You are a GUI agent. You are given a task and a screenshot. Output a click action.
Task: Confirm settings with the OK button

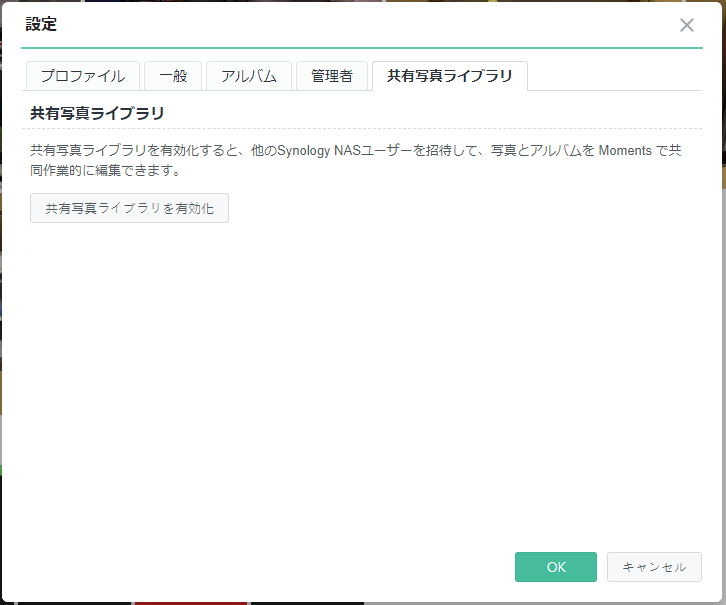(x=556, y=567)
